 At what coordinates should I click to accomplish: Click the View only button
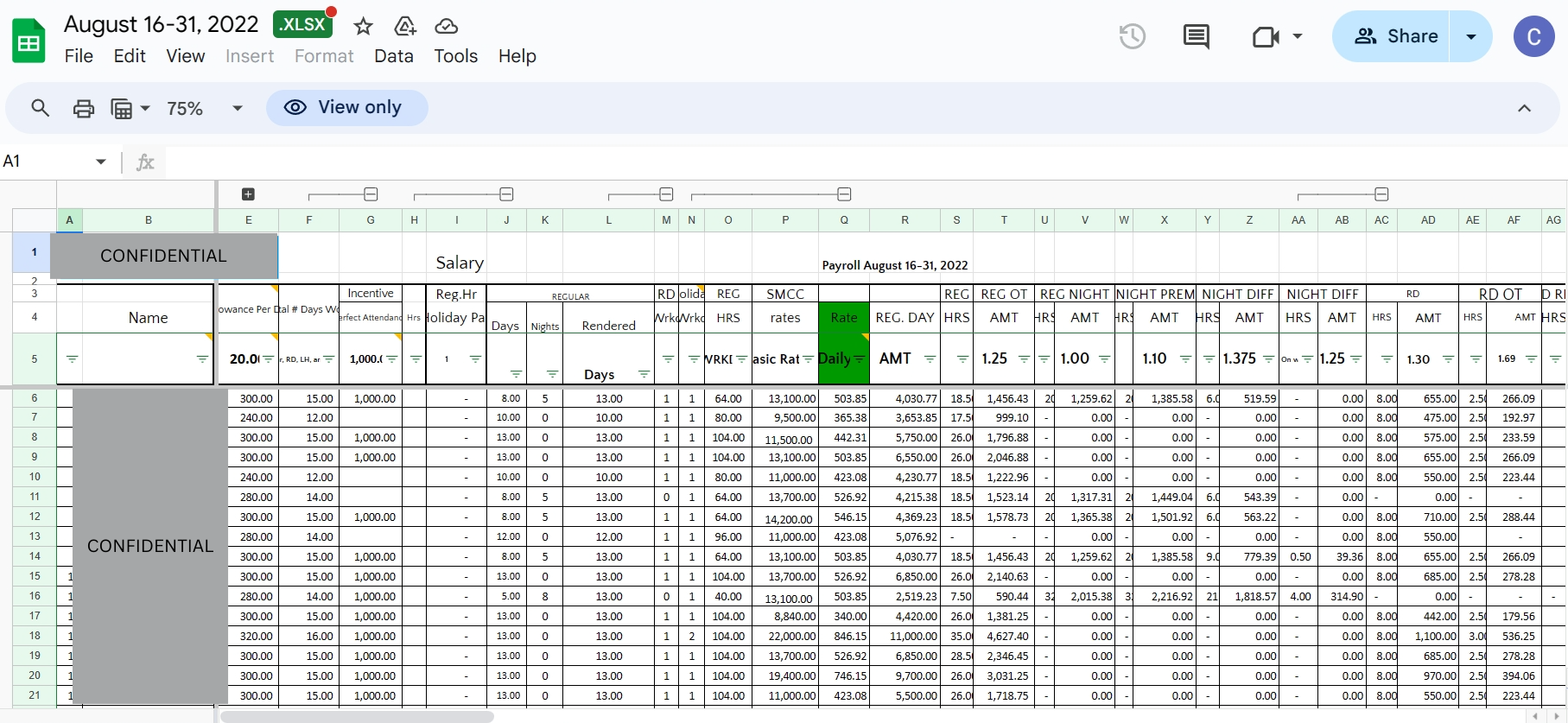(x=346, y=107)
